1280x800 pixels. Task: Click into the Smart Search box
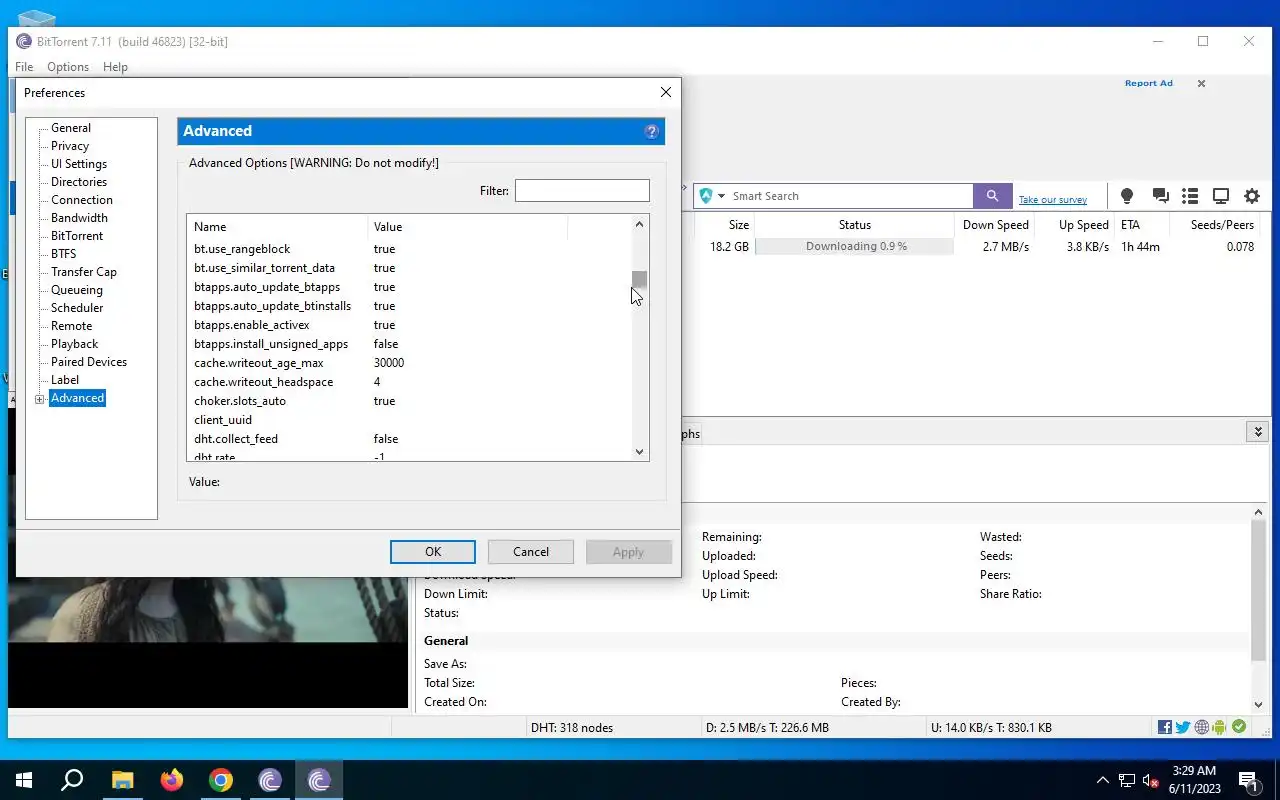850,196
